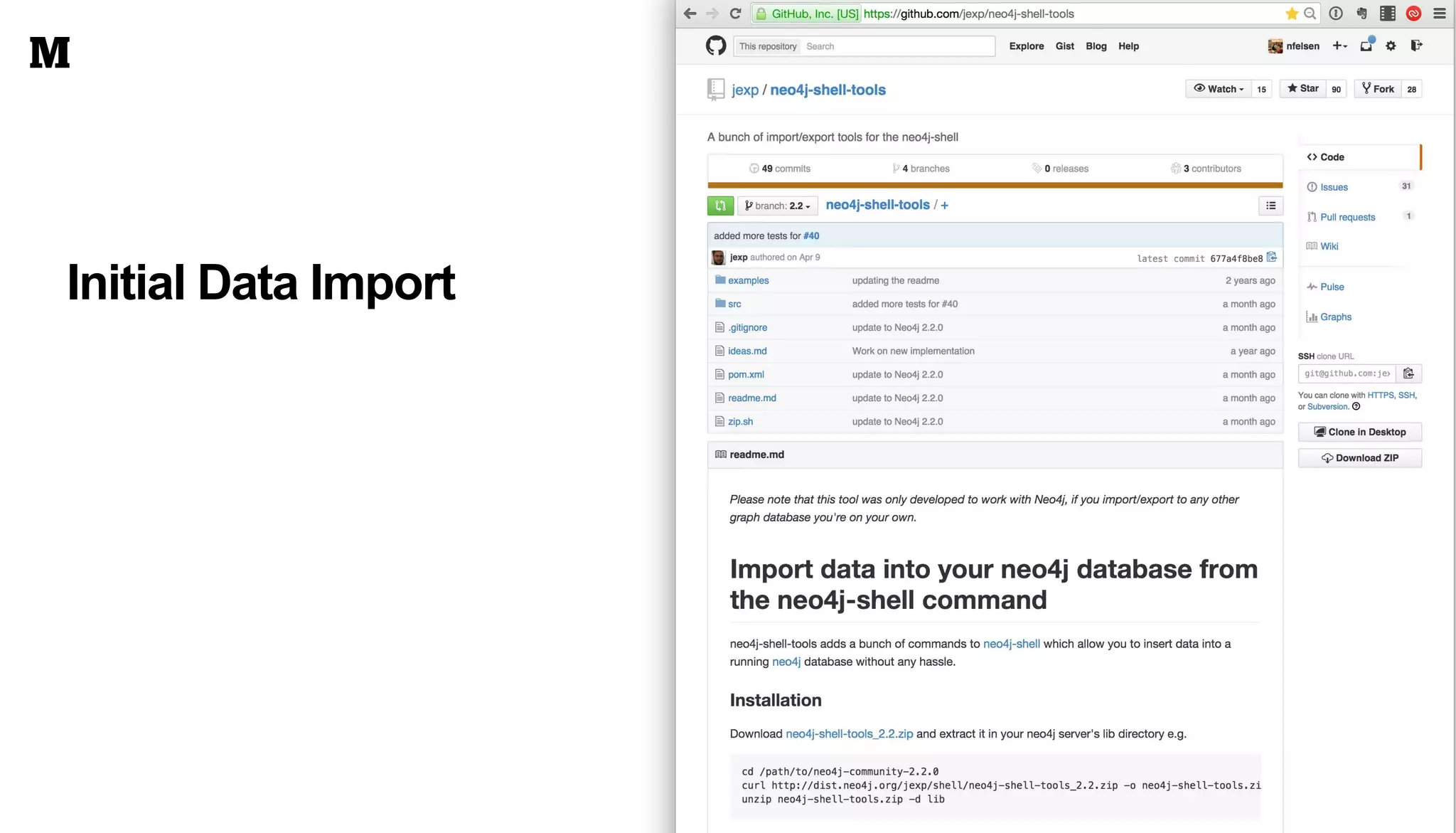Viewport: 1456px width, 833px height.
Task: View the 0 releases page
Action: 1060,169
